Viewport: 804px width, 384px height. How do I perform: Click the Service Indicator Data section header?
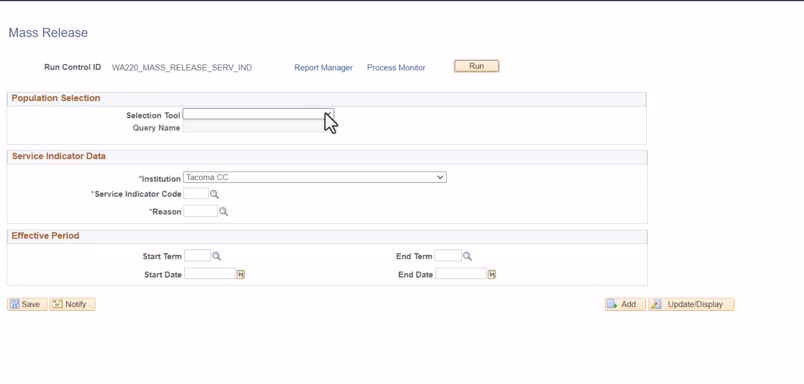[x=59, y=156]
